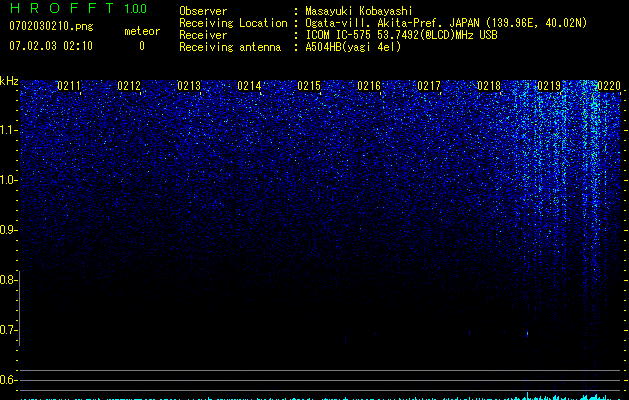Screen dimensions: 629x400
Task: Select the Ogata-vill. Akita-Pref. JAPAN location text
Action: [x=446, y=23]
